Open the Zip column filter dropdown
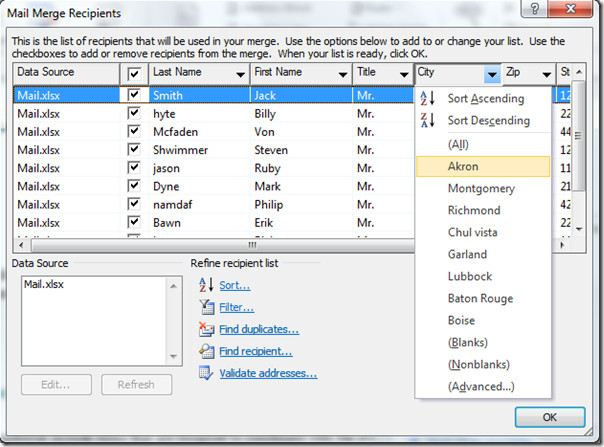604x447 pixels. tap(546, 75)
